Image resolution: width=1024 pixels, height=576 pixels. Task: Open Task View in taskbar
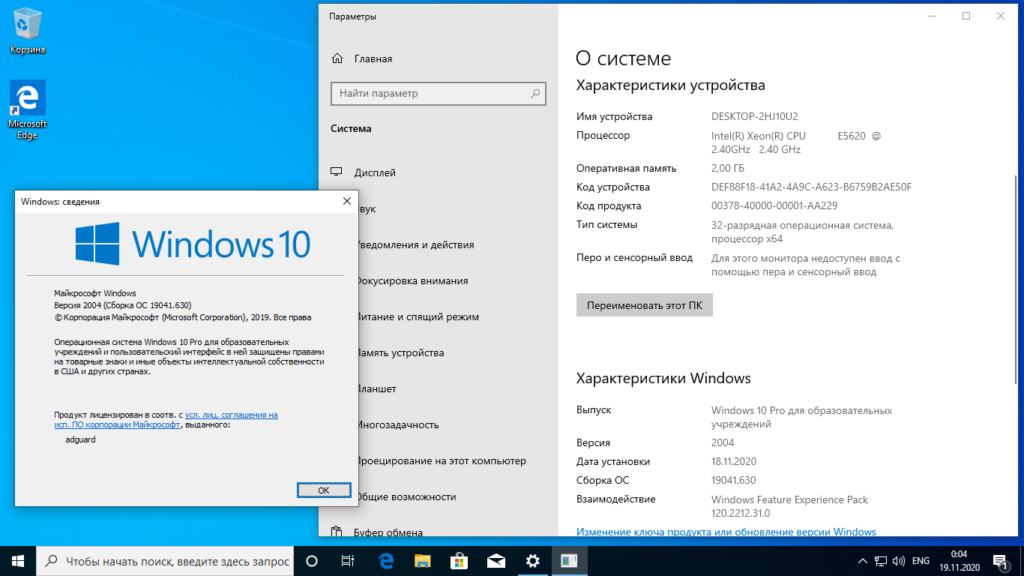tap(347, 561)
